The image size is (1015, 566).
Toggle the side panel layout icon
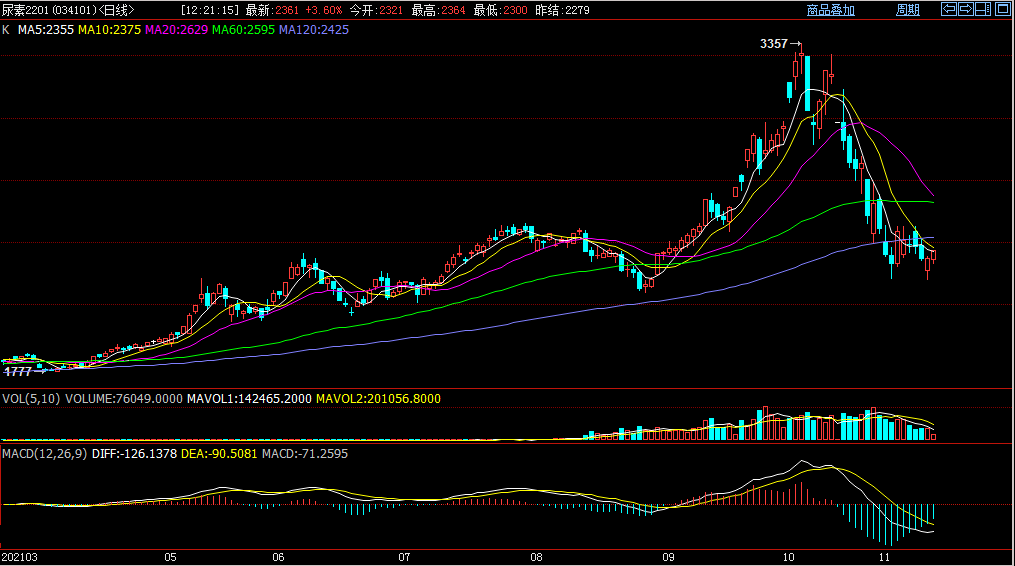coord(982,9)
